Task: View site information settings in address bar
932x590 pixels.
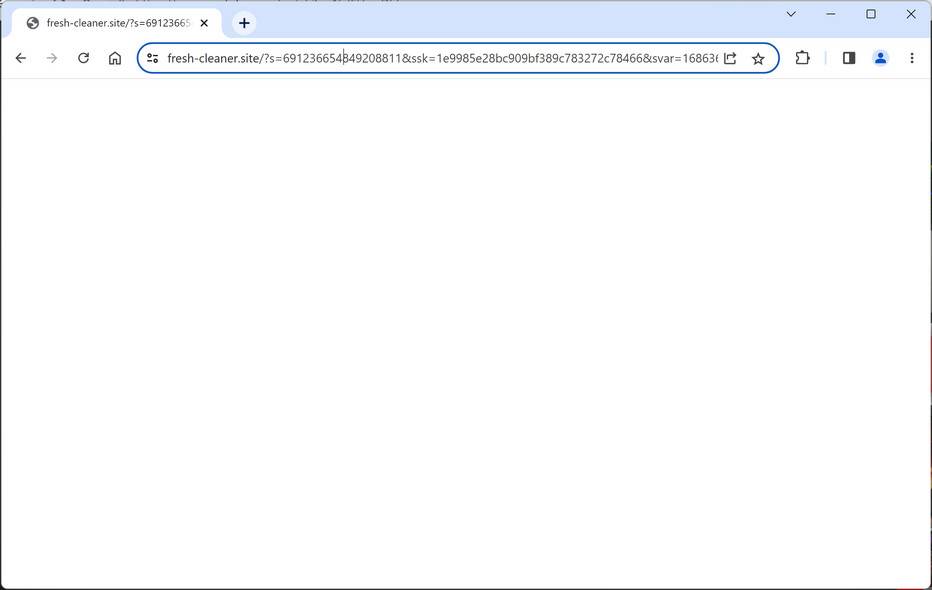Action: [152, 58]
